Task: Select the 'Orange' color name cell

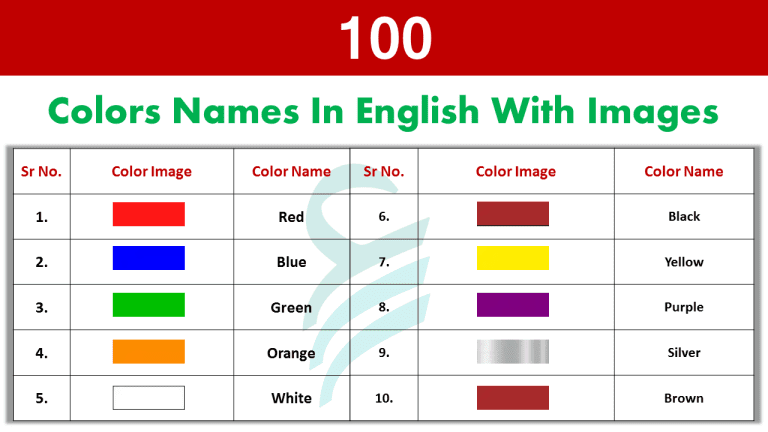Action: [291, 353]
